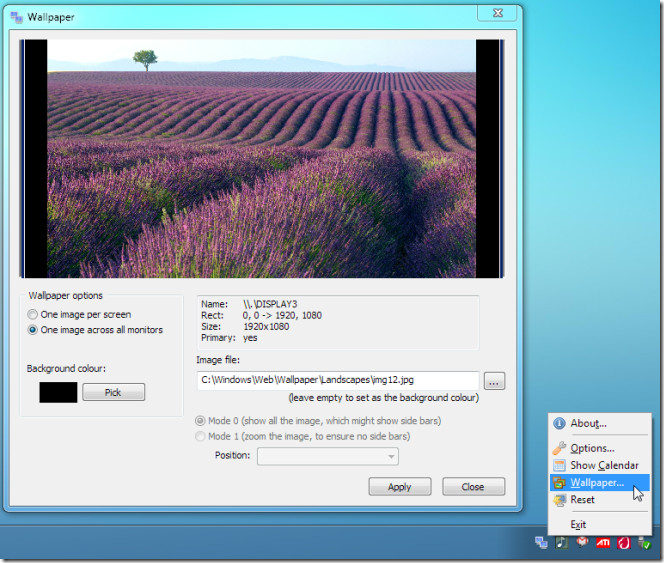664x563 pixels.
Task: Choose Exit in the tray menu
Action: (600, 524)
